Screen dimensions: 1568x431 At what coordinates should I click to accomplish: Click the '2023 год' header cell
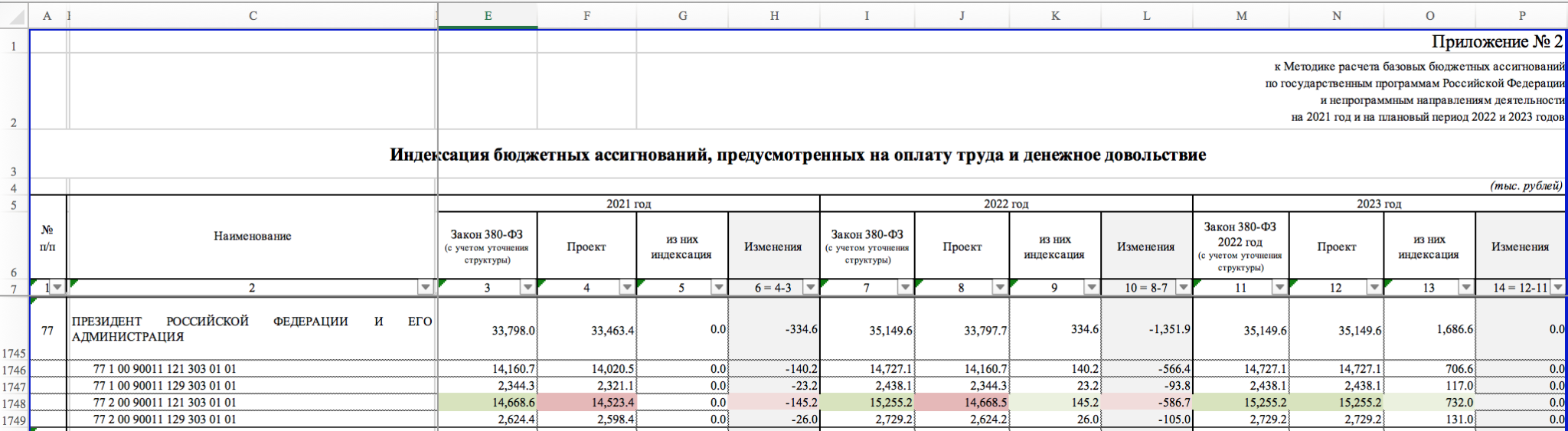click(1380, 204)
